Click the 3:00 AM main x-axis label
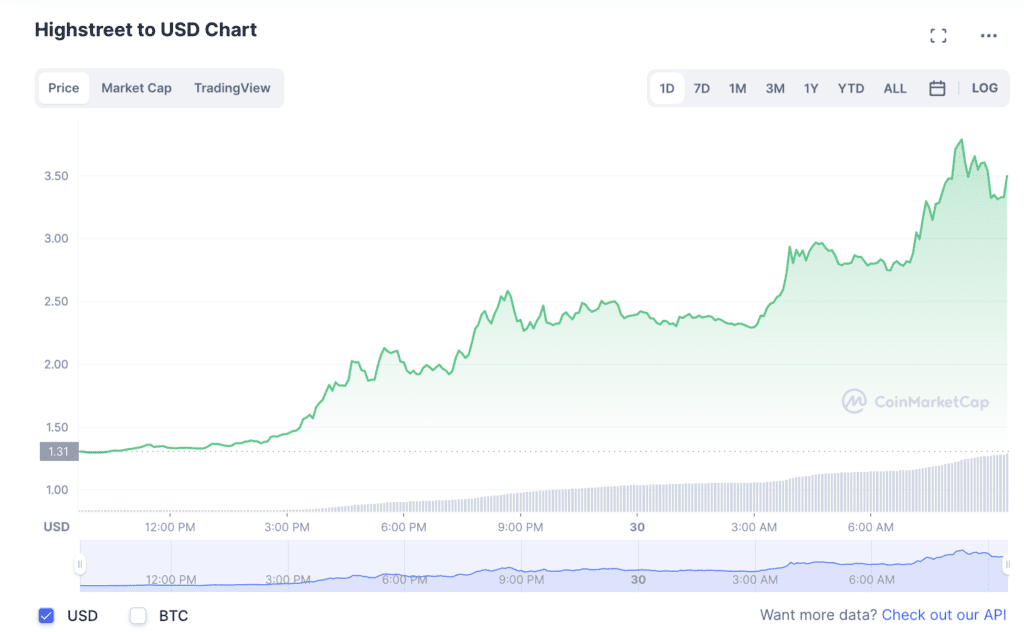The image size is (1024, 632). pos(754,527)
